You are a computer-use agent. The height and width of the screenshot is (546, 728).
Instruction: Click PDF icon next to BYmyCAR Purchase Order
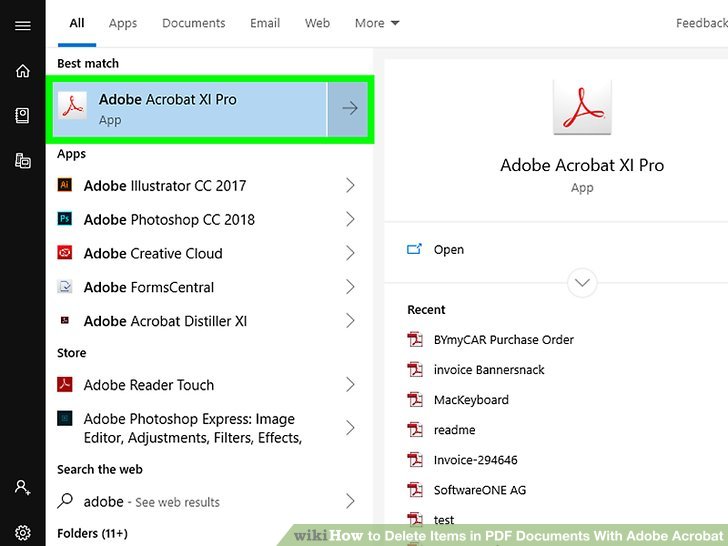click(415, 339)
